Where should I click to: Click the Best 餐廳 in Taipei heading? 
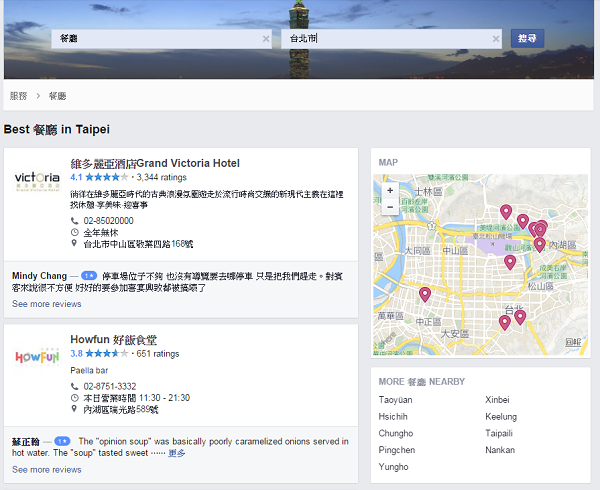tap(57, 129)
